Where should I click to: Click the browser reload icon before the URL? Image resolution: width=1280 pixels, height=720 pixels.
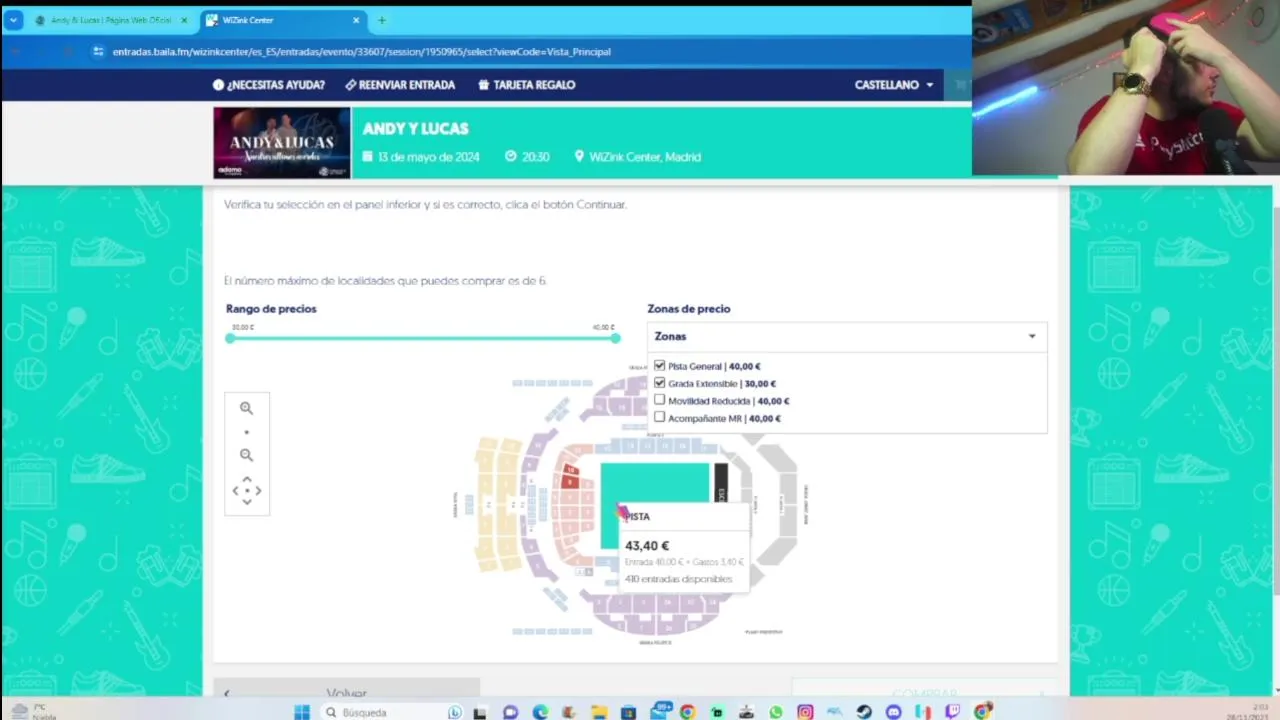67,52
